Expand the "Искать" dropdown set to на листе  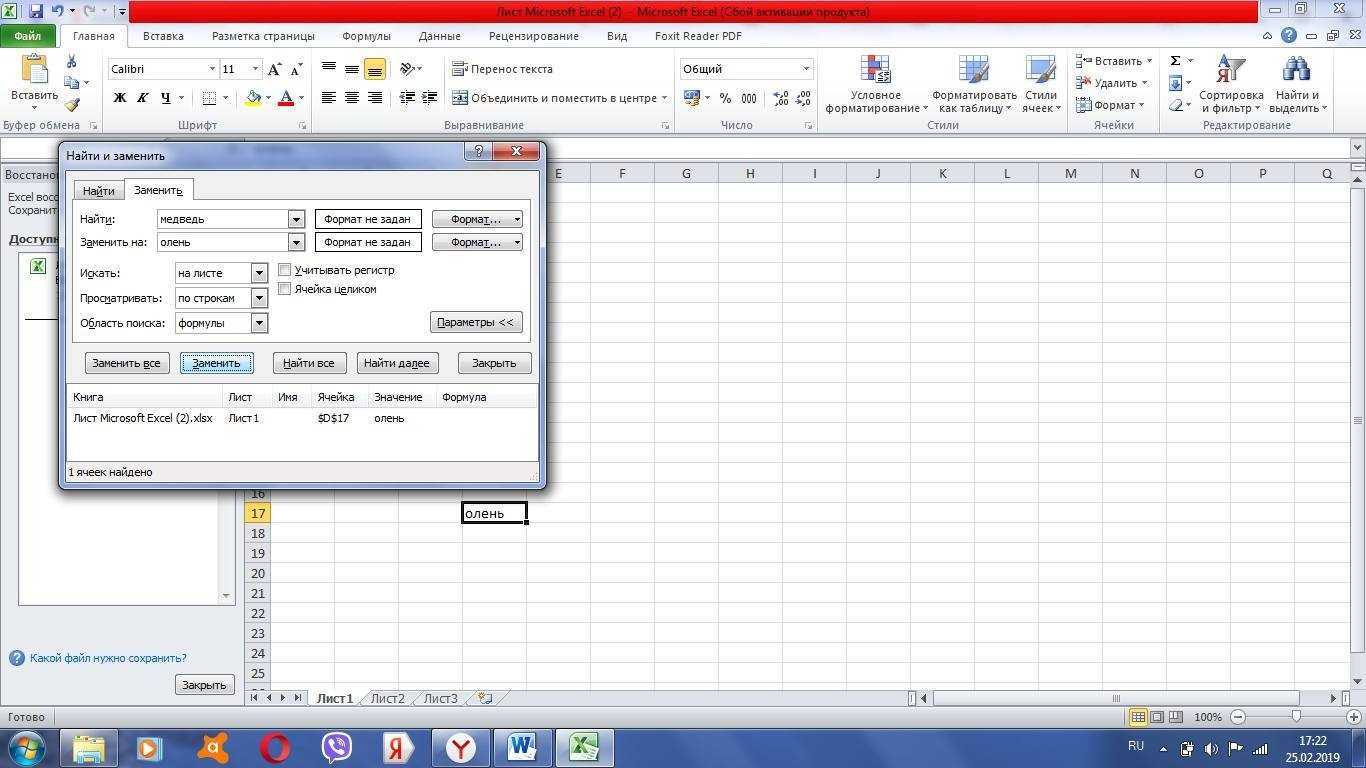pos(259,273)
